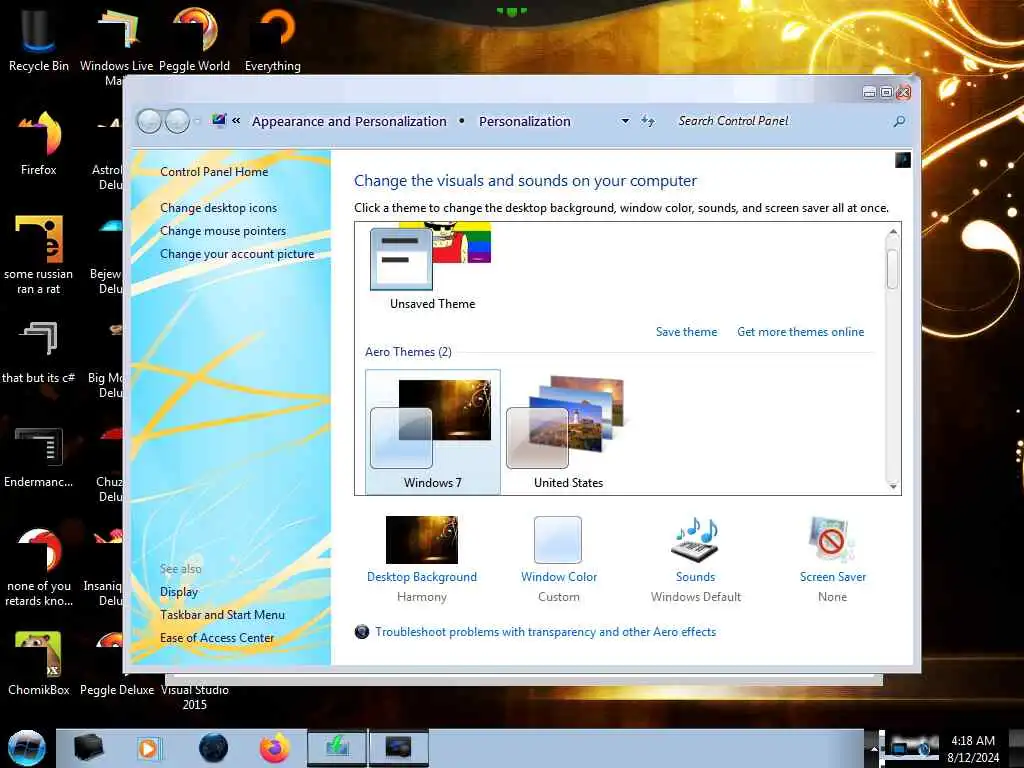Open the Recycle Bin desktop icon
The image size is (1024, 768).
39,39
